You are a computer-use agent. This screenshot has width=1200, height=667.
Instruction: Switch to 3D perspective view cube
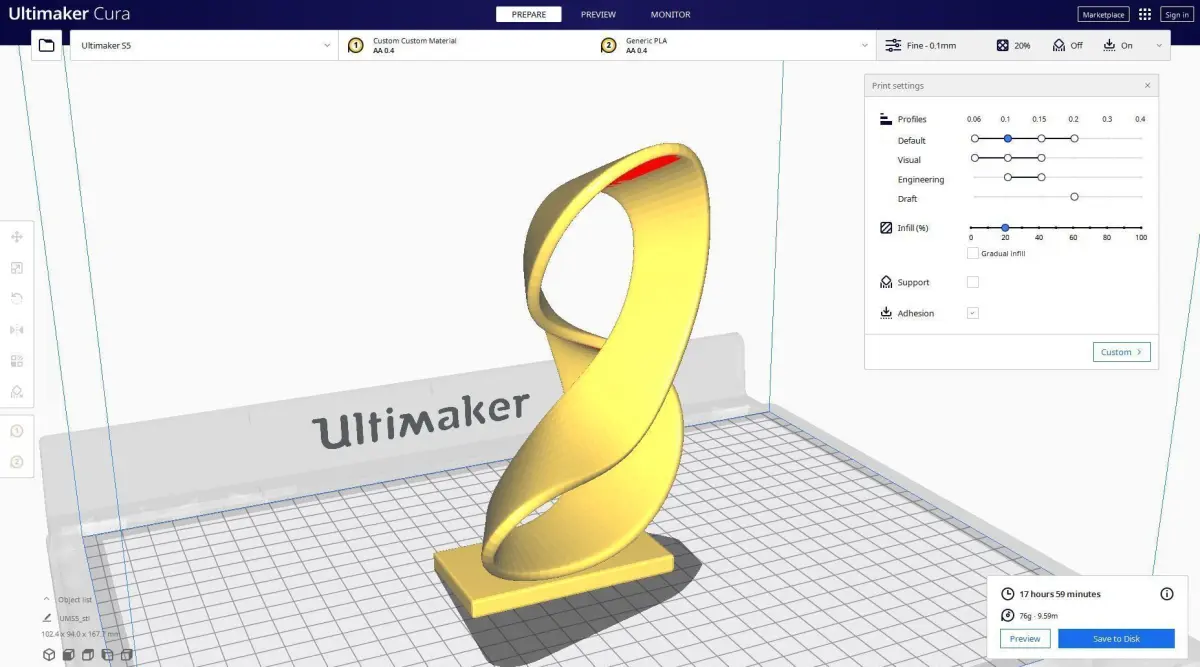point(49,655)
